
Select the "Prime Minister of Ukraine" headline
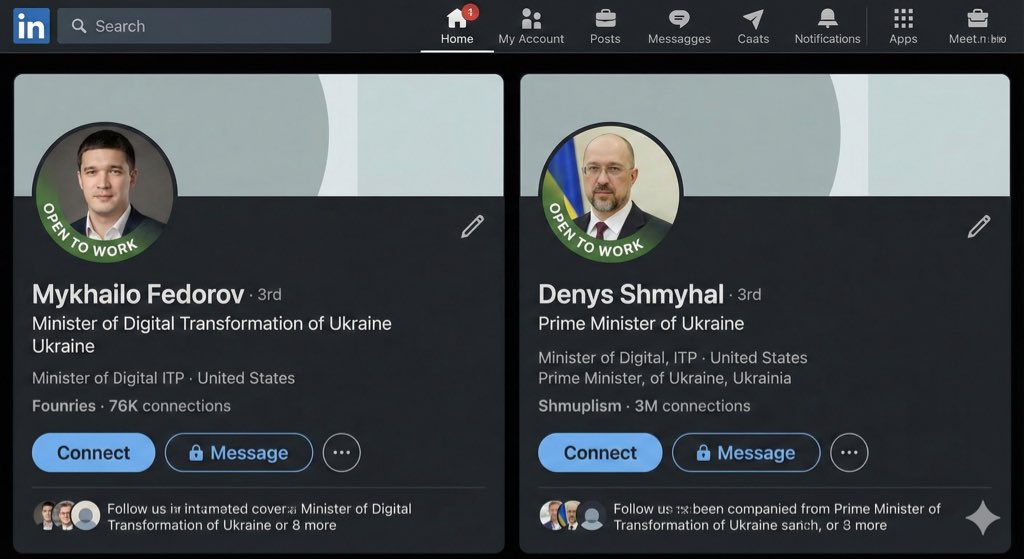pyautogui.click(x=641, y=324)
